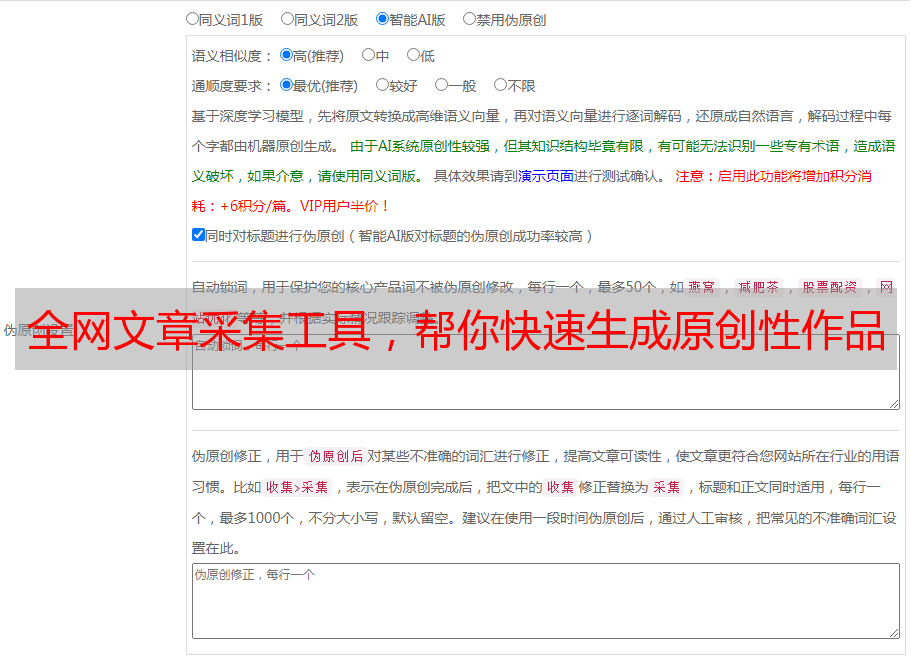
Task: Toggle 同时对标题进行伪原创 checkbox
Action: click(198, 235)
